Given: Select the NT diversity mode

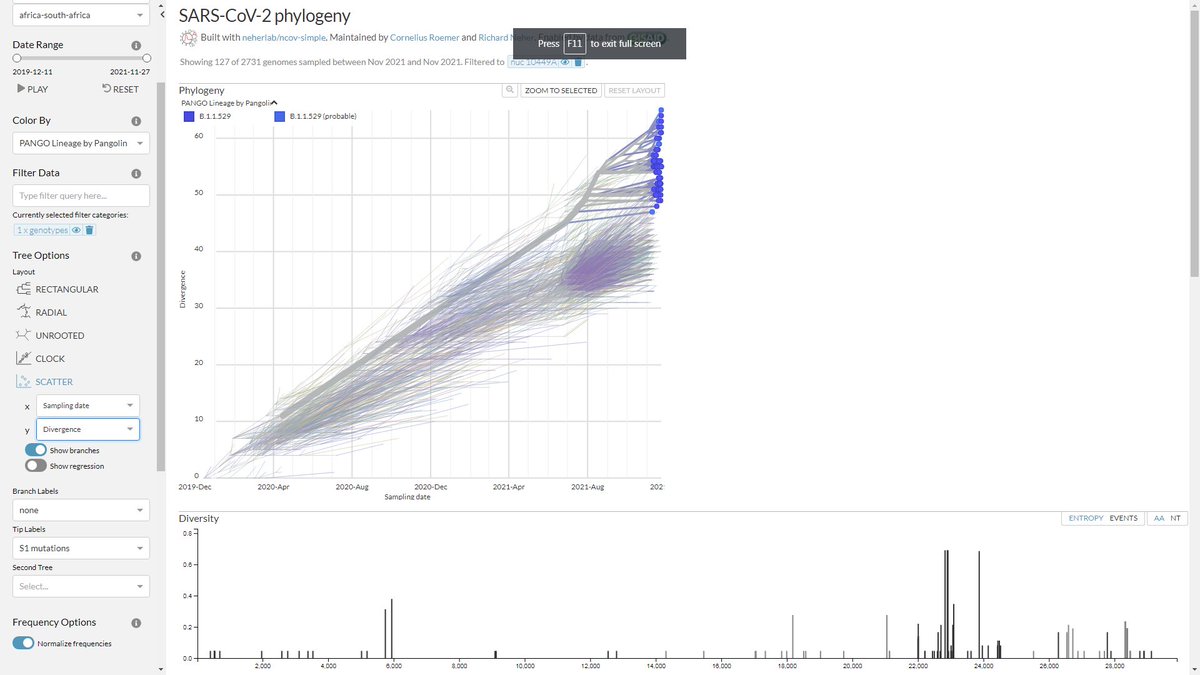Looking at the screenshot, I should pos(1175,518).
